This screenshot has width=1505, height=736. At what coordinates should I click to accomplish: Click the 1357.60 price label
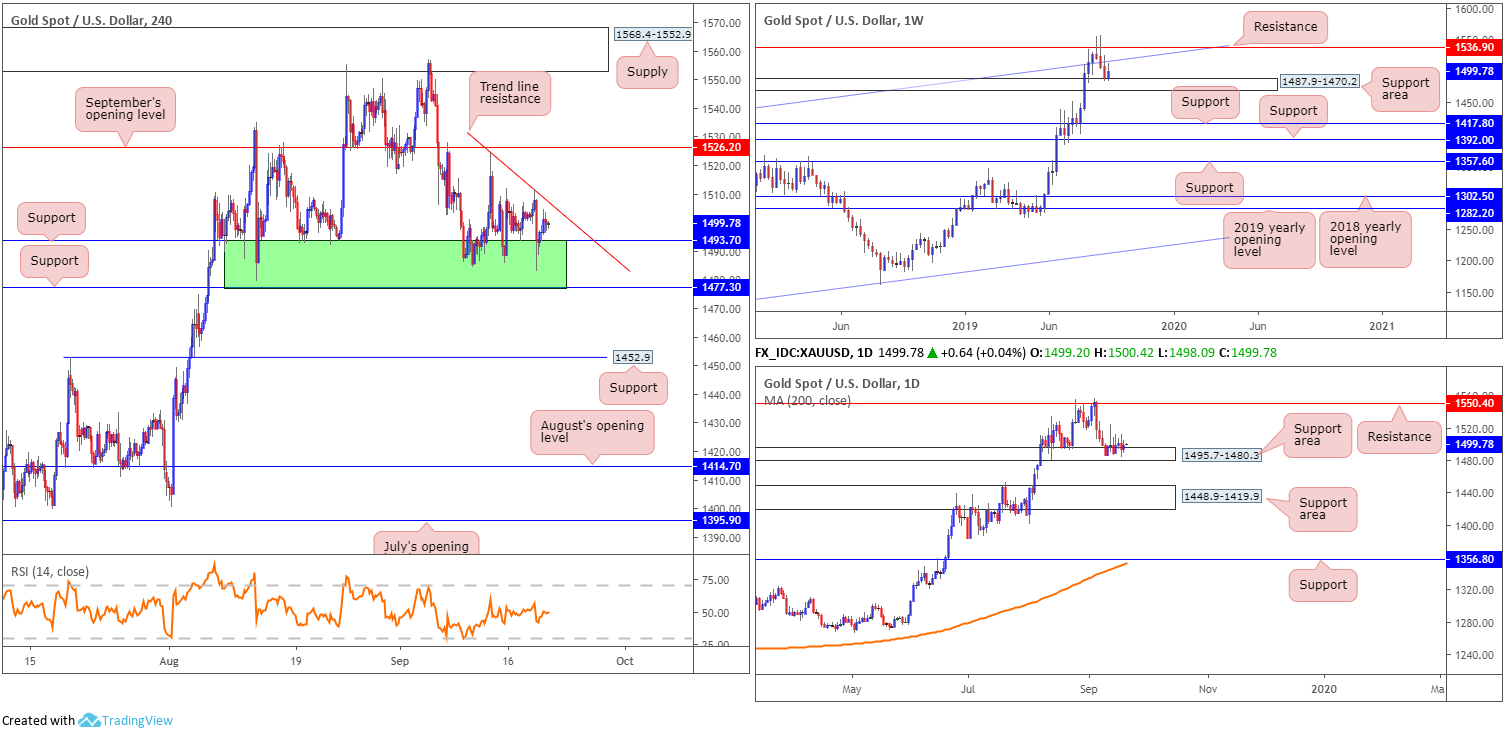(1475, 161)
